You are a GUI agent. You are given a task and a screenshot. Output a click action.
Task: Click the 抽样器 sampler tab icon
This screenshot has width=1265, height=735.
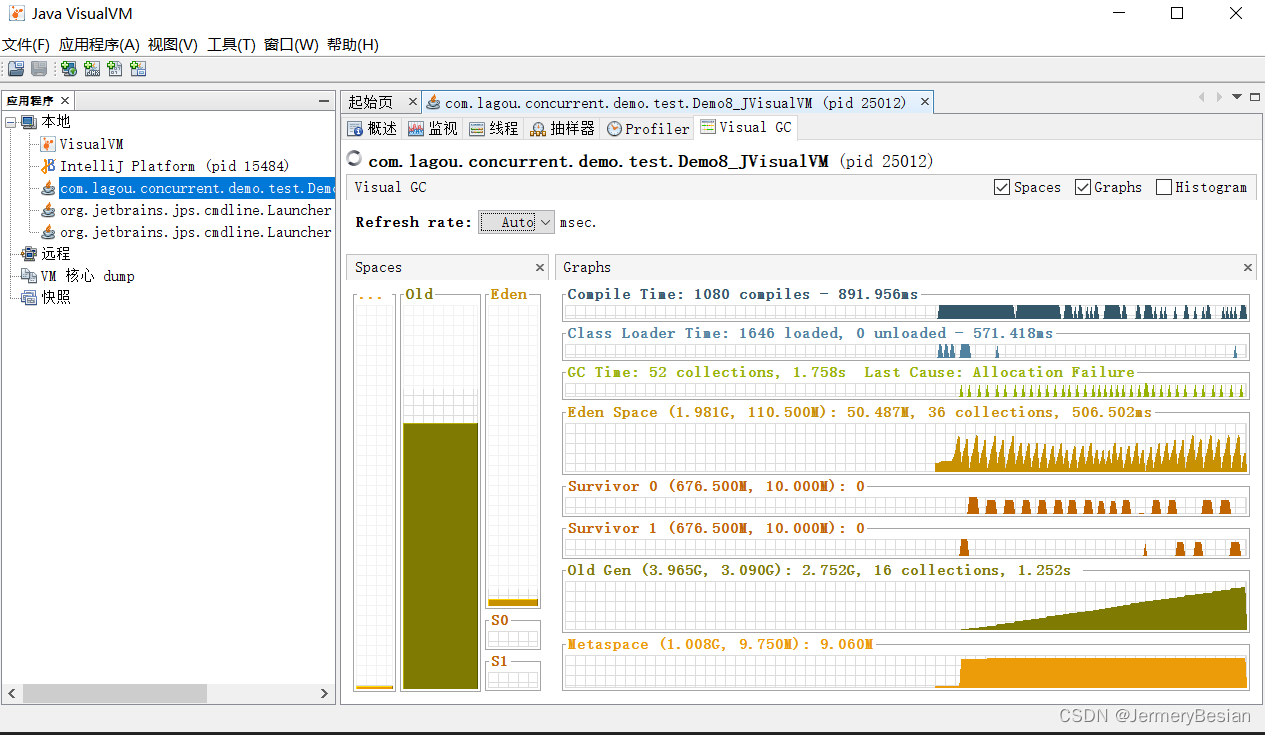click(538, 129)
